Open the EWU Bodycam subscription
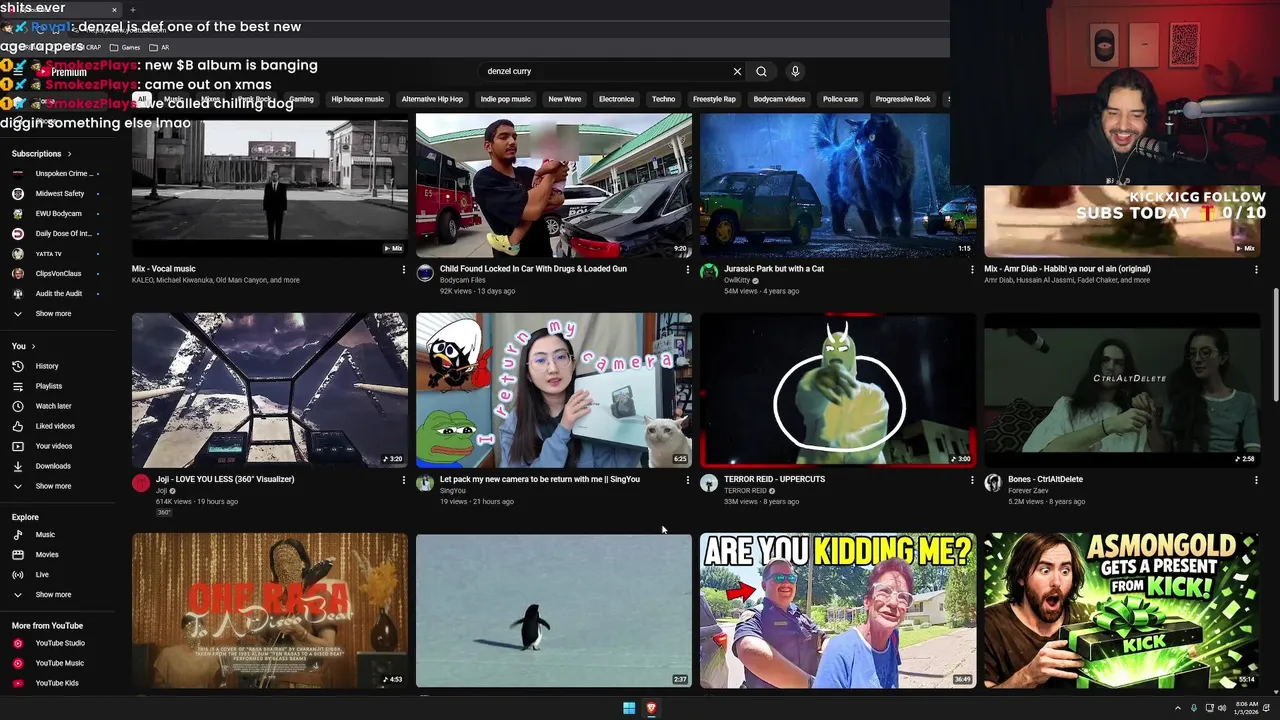The image size is (1280, 720). pyautogui.click(x=58, y=214)
